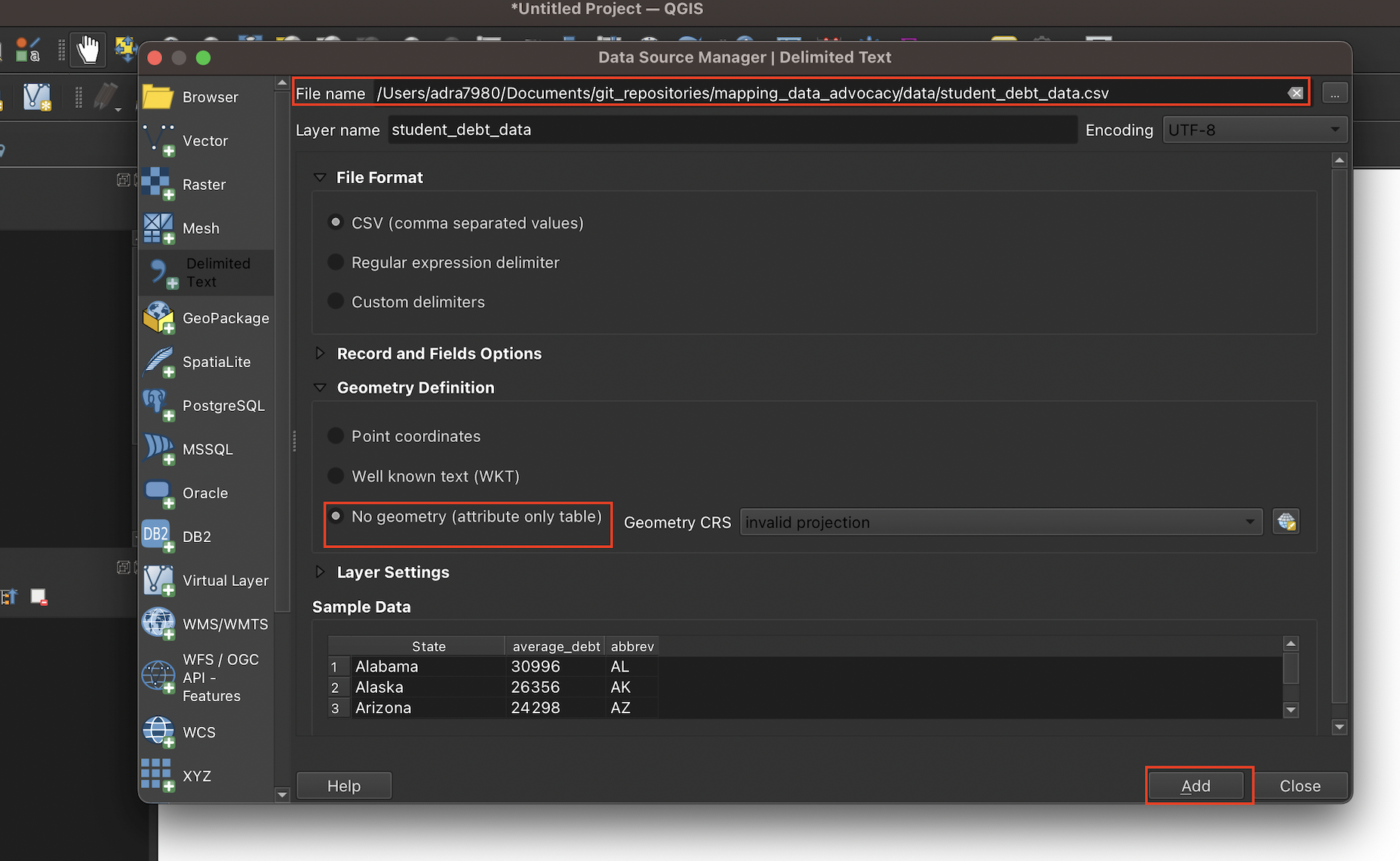Click the 30996 value cell
Screen dimensions: 1400x861
click(x=556, y=666)
